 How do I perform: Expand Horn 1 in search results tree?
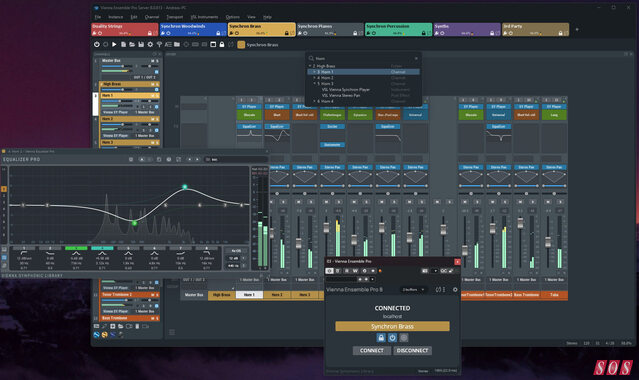[314, 72]
